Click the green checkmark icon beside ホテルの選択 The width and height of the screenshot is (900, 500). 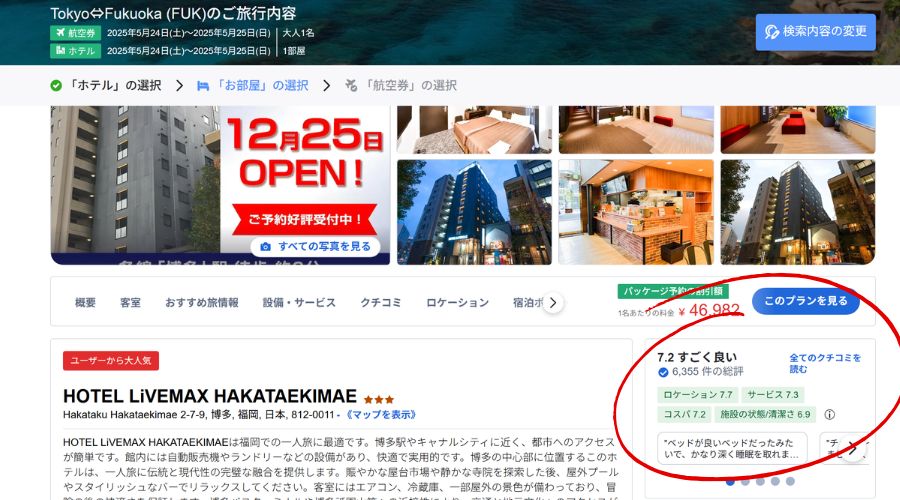pyautogui.click(x=56, y=86)
